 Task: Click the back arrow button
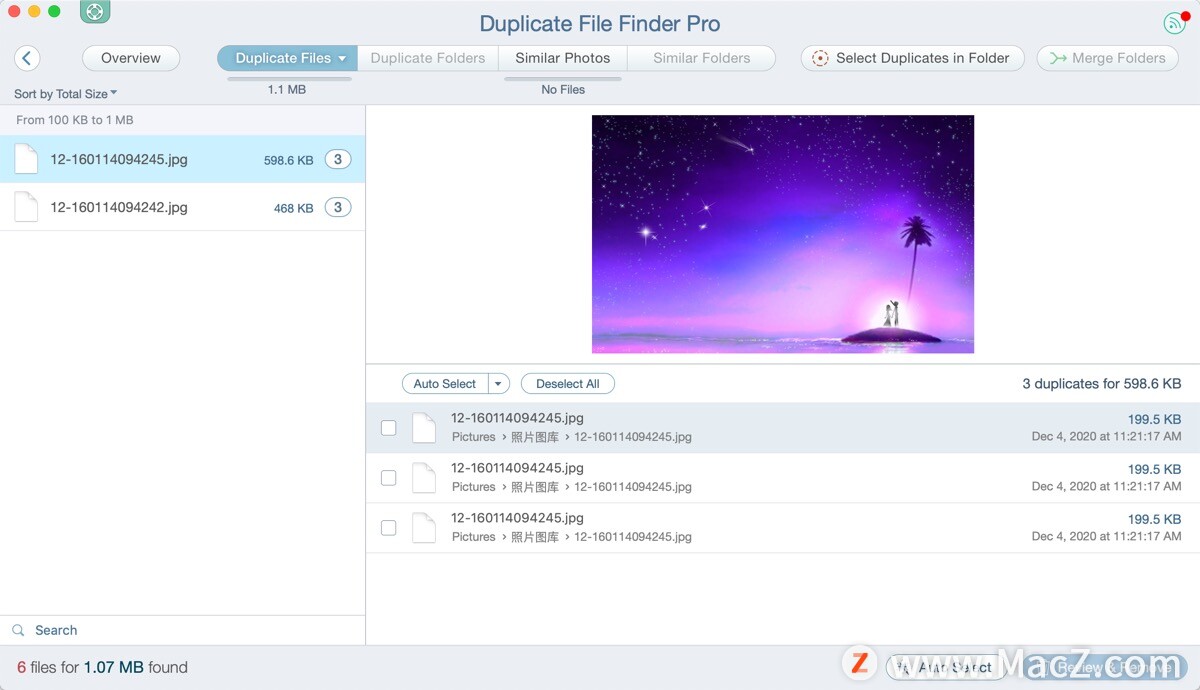(x=27, y=58)
